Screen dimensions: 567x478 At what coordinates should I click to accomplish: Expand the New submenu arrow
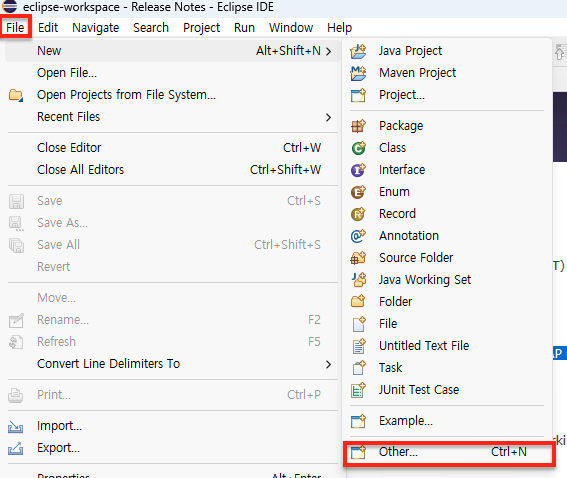tap(328, 51)
